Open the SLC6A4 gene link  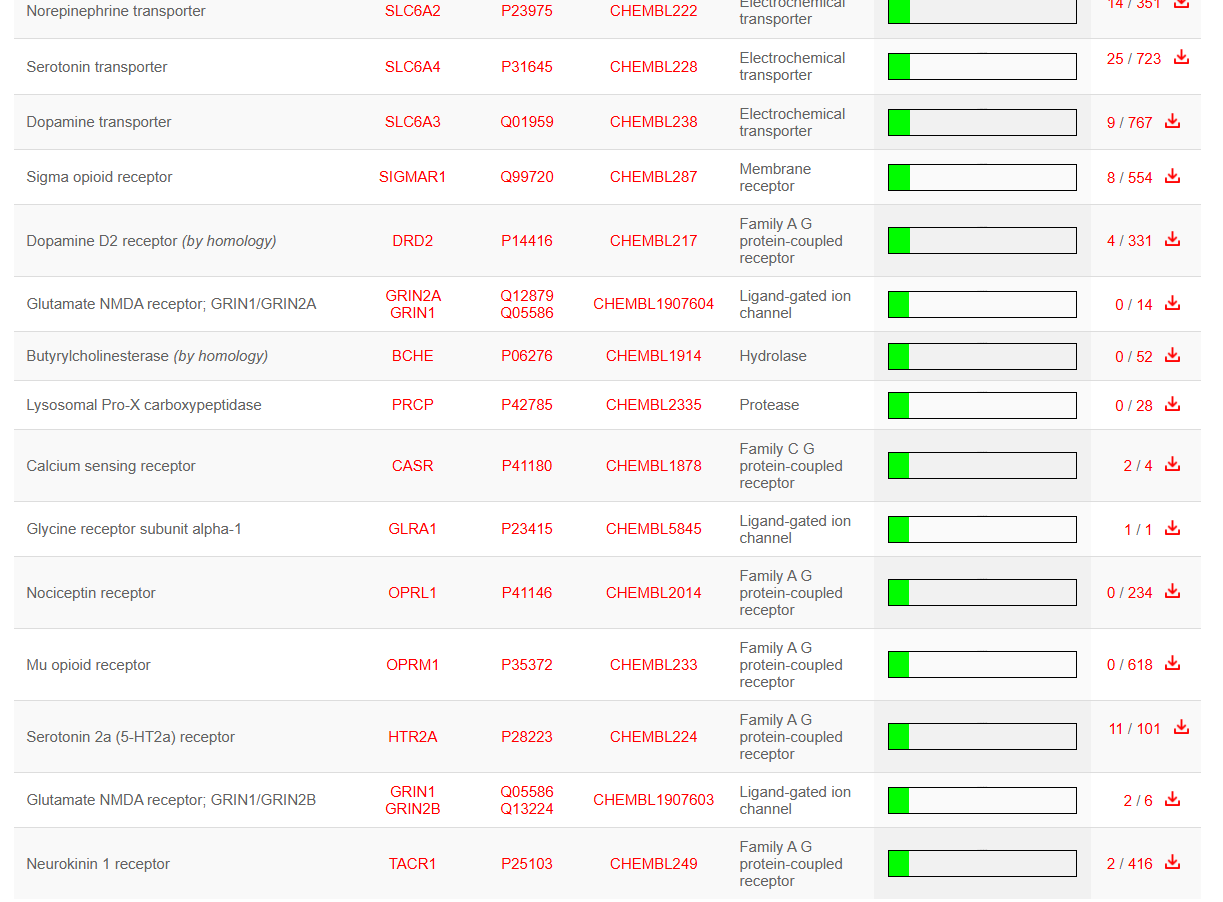(x=412, y=67)
